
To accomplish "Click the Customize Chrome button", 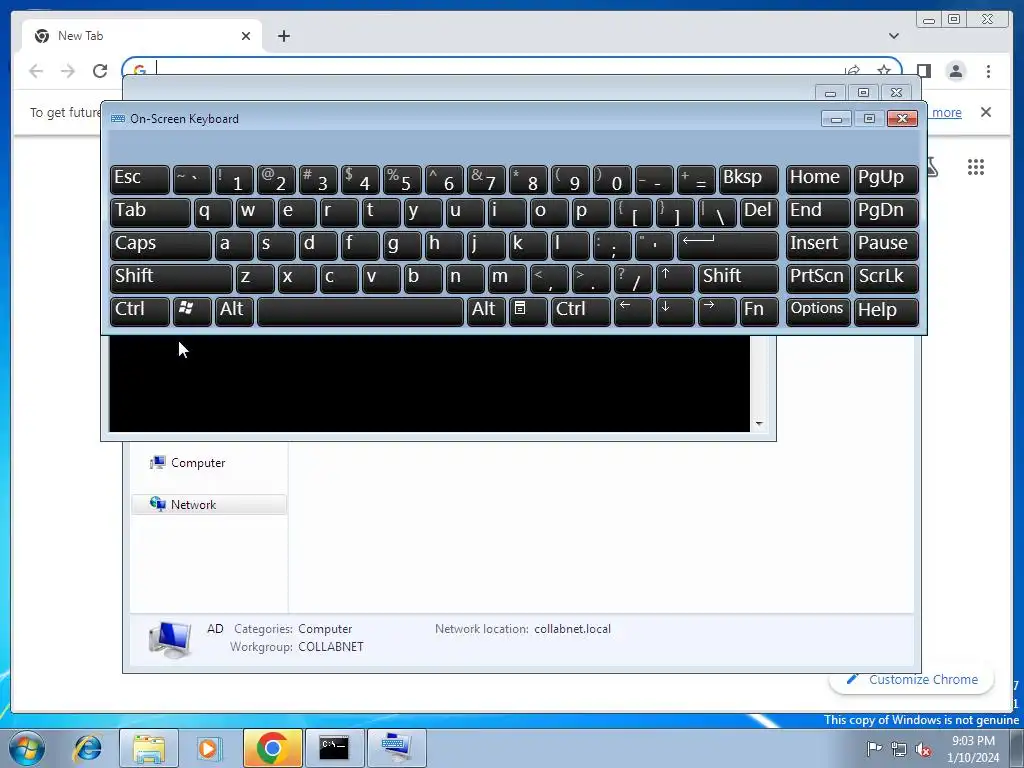I will pos(912,679).
